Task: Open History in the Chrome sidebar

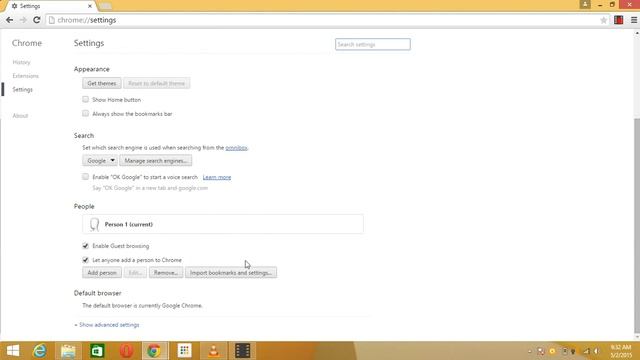Action: [x=21, y=62]
